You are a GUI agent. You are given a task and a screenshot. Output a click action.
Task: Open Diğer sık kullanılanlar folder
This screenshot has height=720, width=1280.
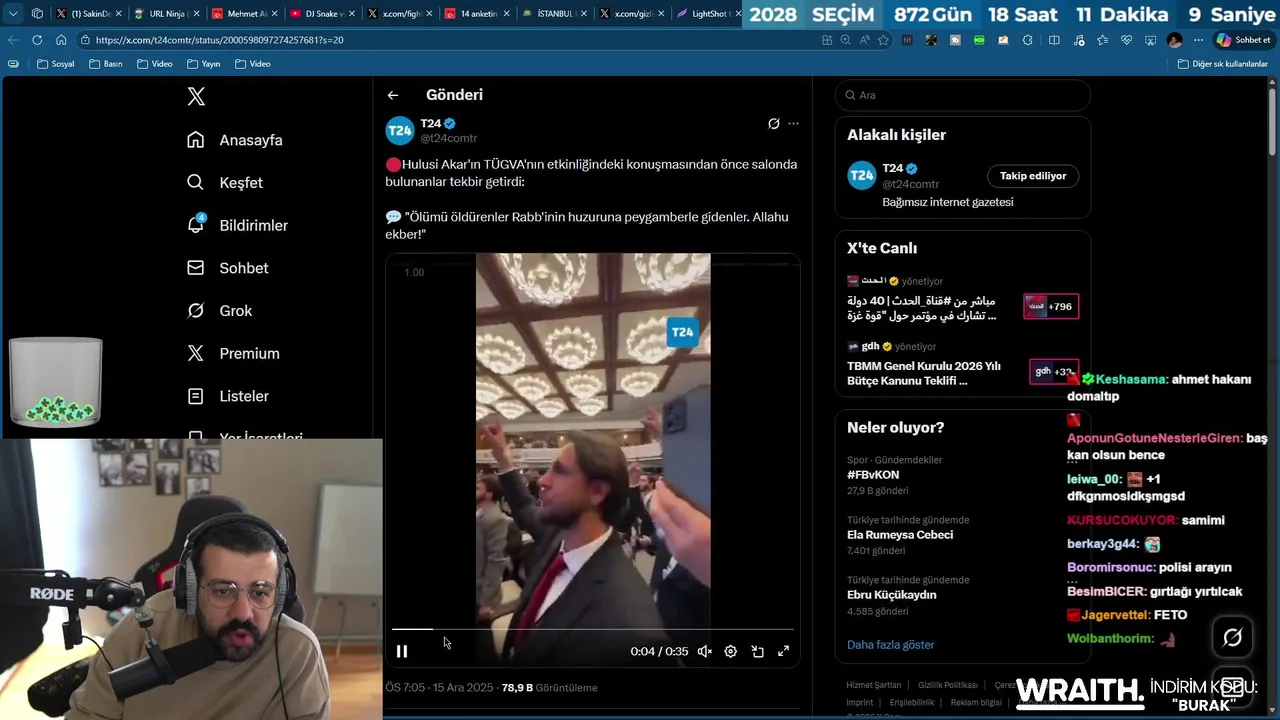point(1223,64)
